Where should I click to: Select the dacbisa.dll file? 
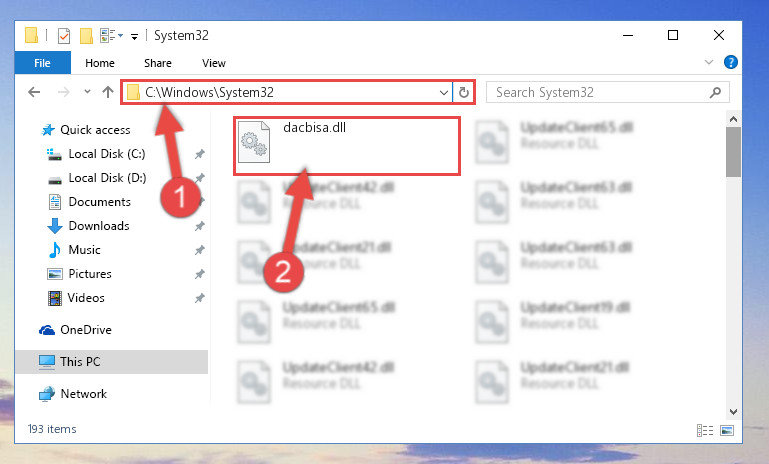pos(347,146)
